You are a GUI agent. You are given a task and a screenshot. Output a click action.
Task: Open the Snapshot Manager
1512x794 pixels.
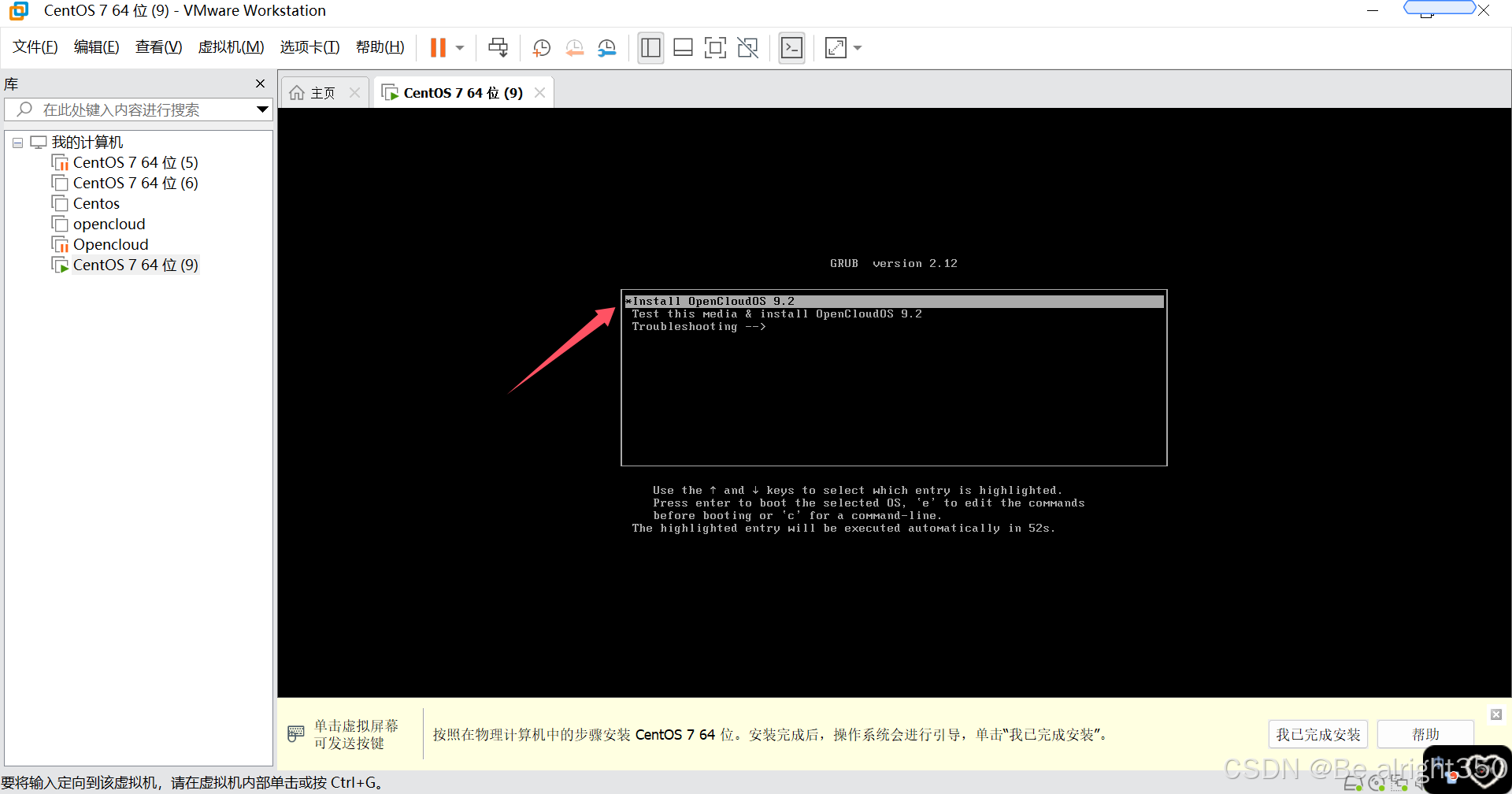[606, 47]
